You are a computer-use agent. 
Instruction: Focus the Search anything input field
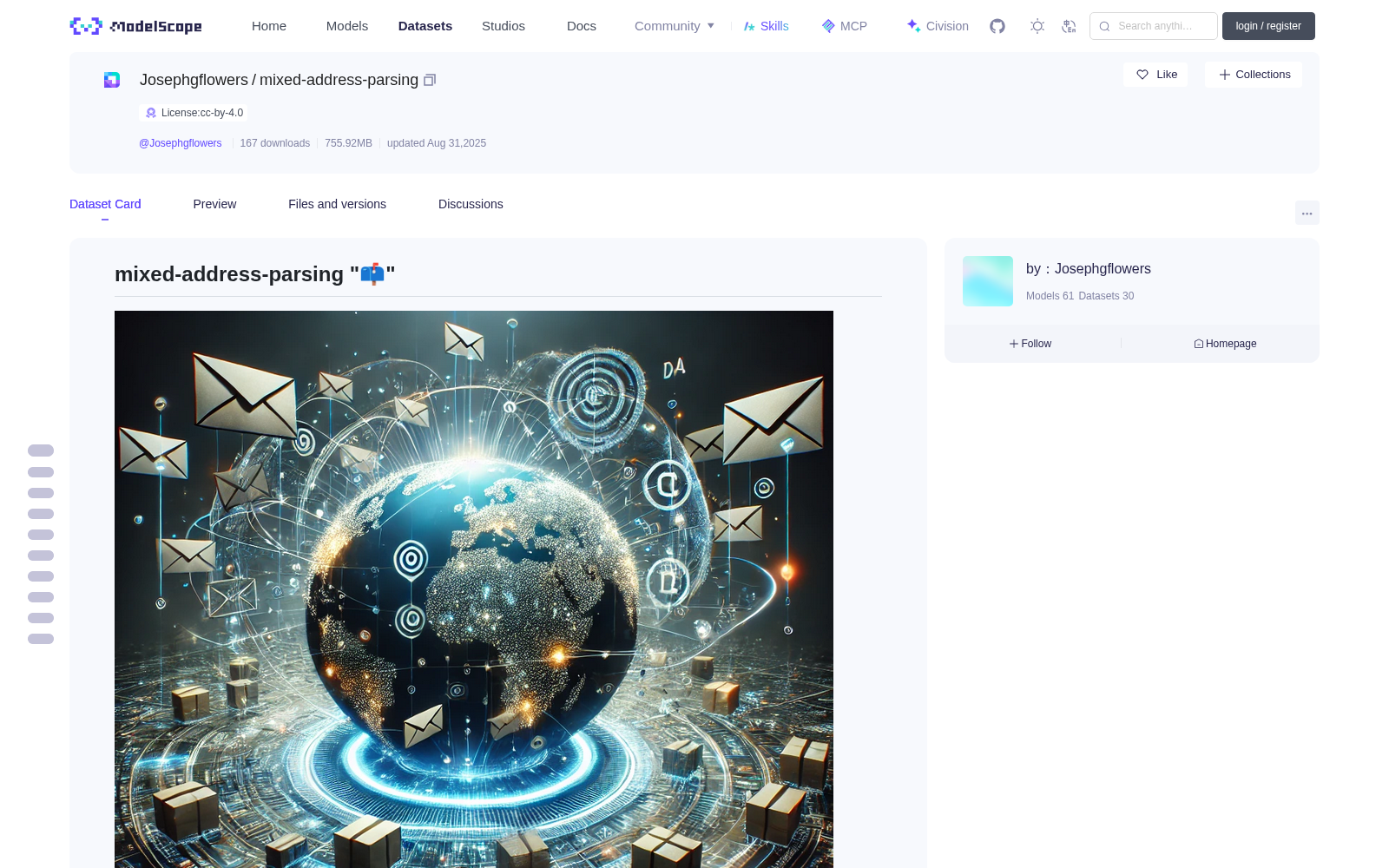(1154, 26)
